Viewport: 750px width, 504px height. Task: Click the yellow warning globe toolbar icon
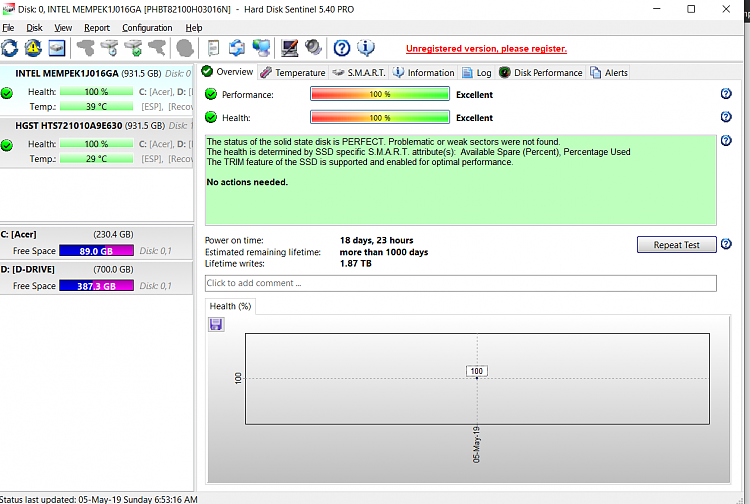tap(33, 47)
